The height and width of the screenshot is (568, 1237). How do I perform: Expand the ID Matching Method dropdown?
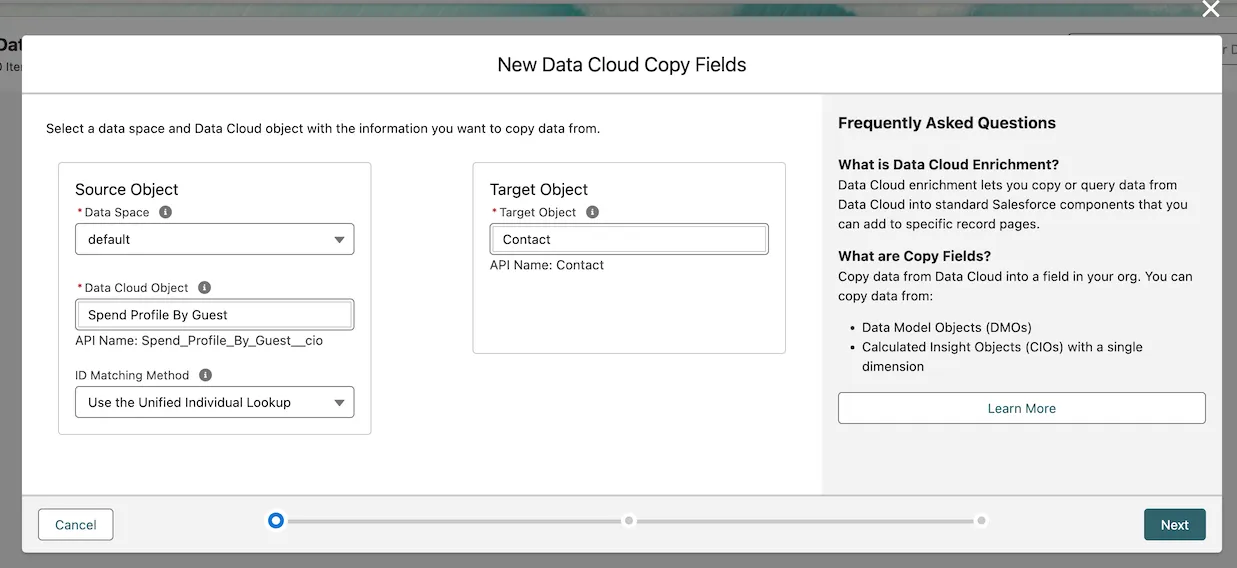(x=214, y=402)
